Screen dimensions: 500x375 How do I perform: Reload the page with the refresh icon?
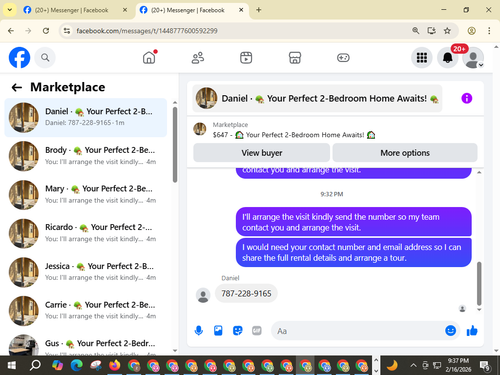tap(46, 31)
